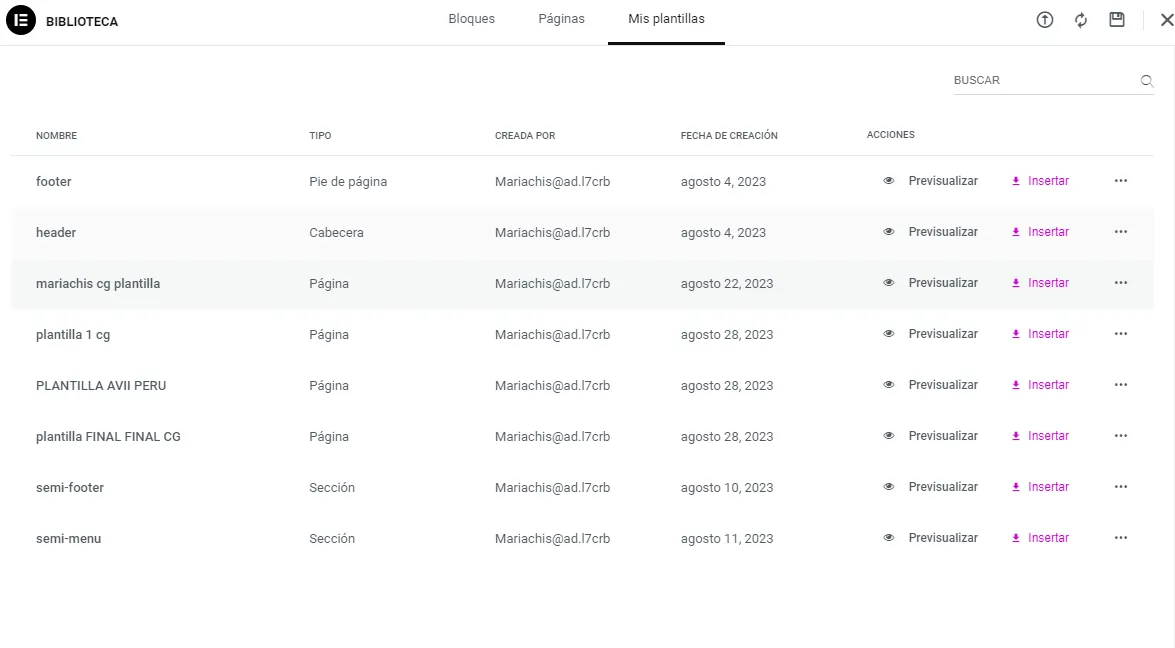1175x648 pixels.
Task: Insert the semi-menu template
Action: coord(1040,537)
